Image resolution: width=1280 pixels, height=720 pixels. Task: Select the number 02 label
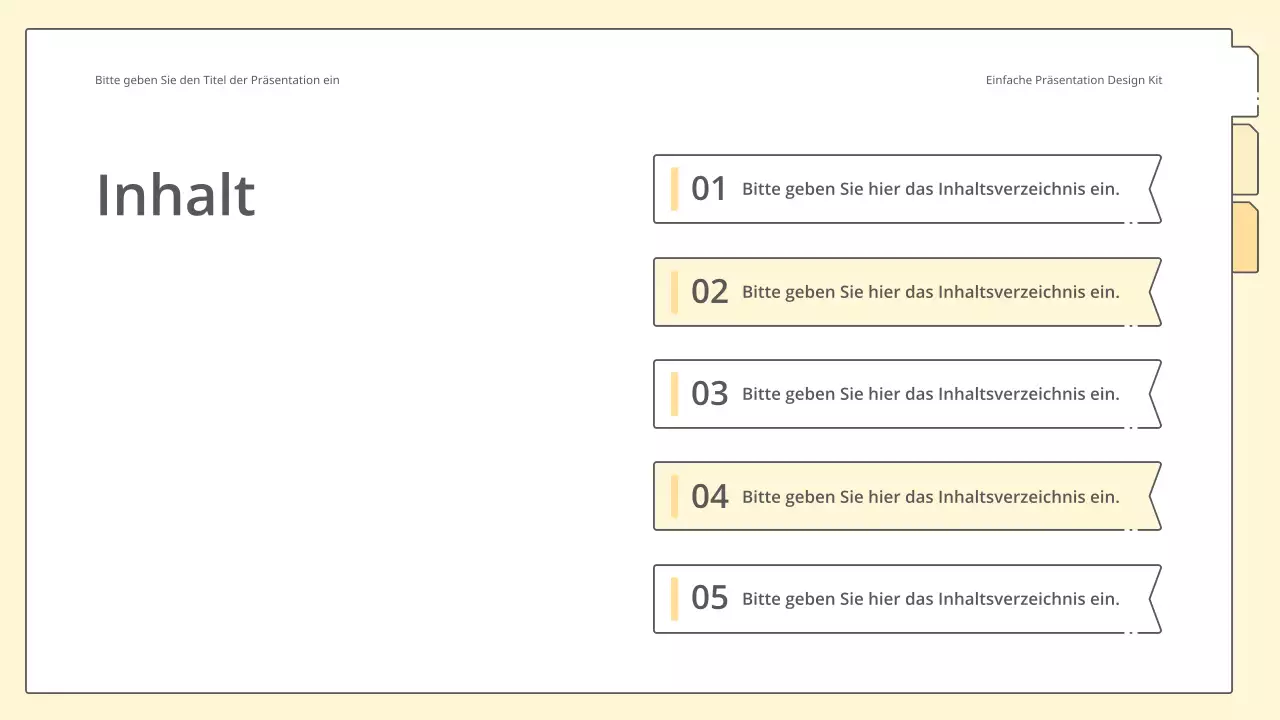point(709,292)
